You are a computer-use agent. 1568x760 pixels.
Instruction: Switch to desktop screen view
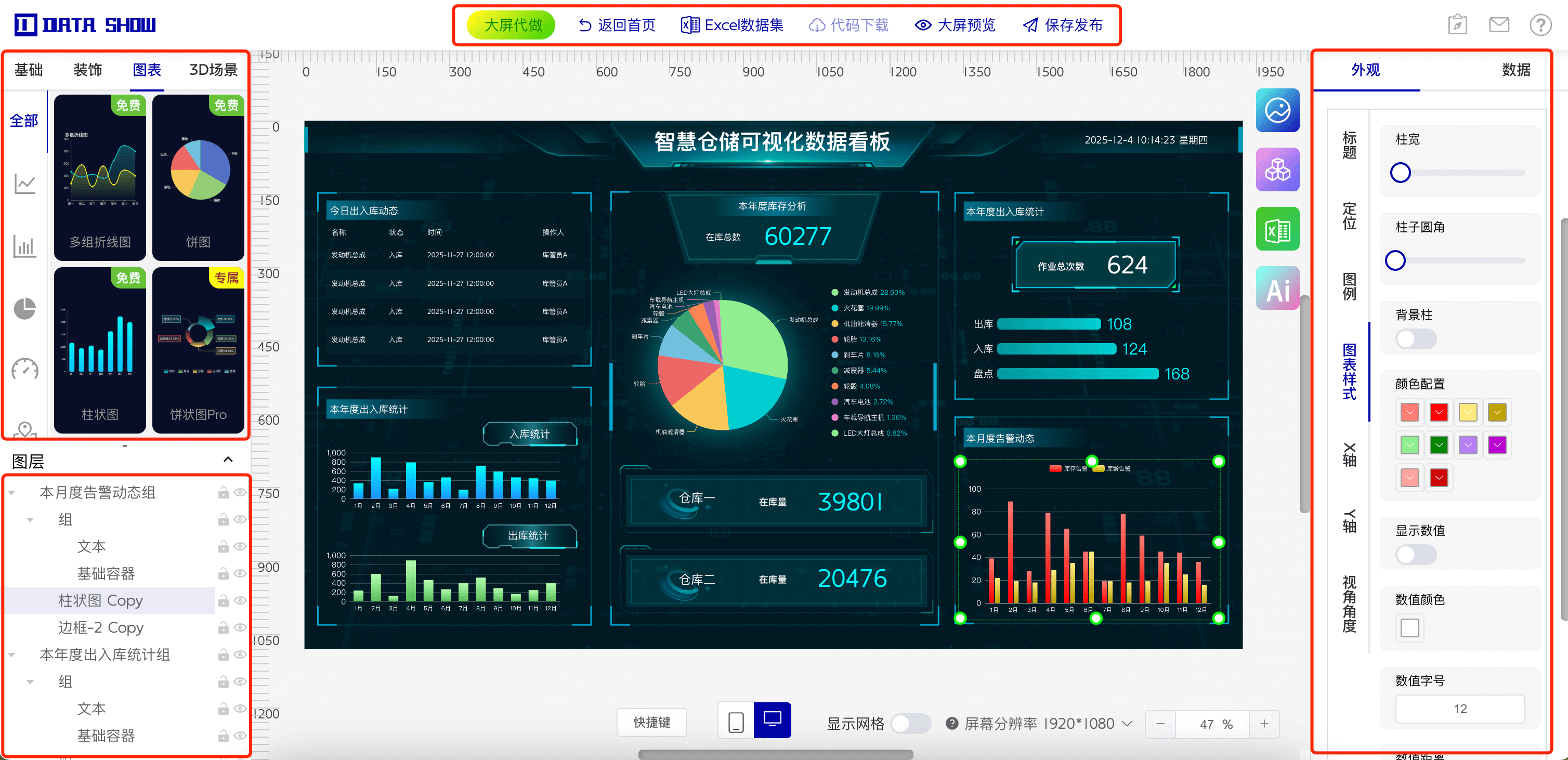coord(772,720)
